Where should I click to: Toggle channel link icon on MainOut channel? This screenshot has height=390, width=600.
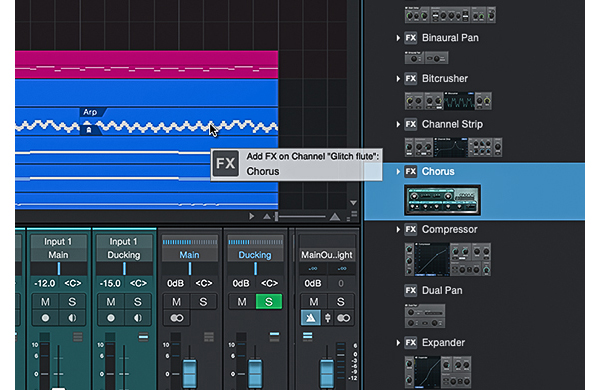coord(343,318)
